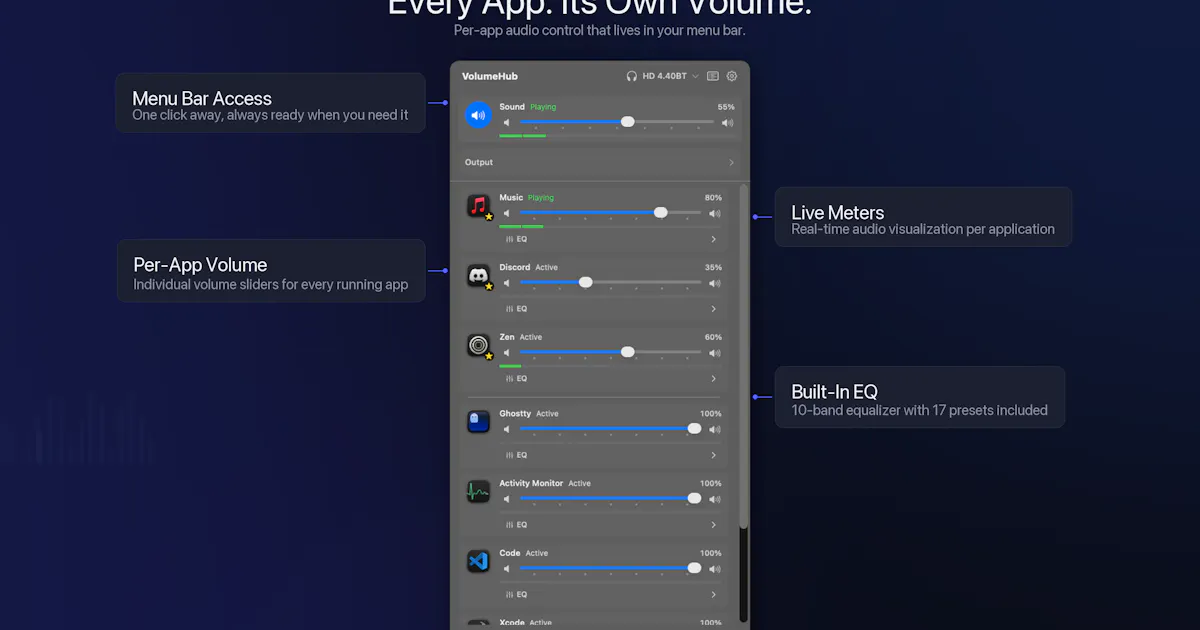Click the Discord volume slider handle

click(x=586, y=282)
